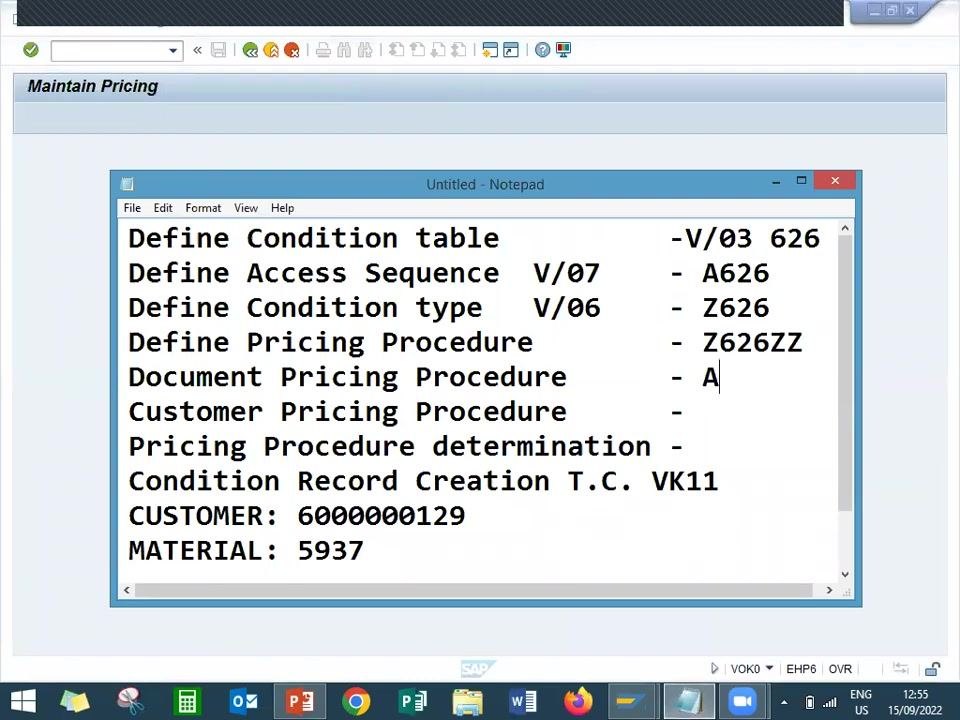
Task: Click the Last Page icon
Action: click(459, 50)
